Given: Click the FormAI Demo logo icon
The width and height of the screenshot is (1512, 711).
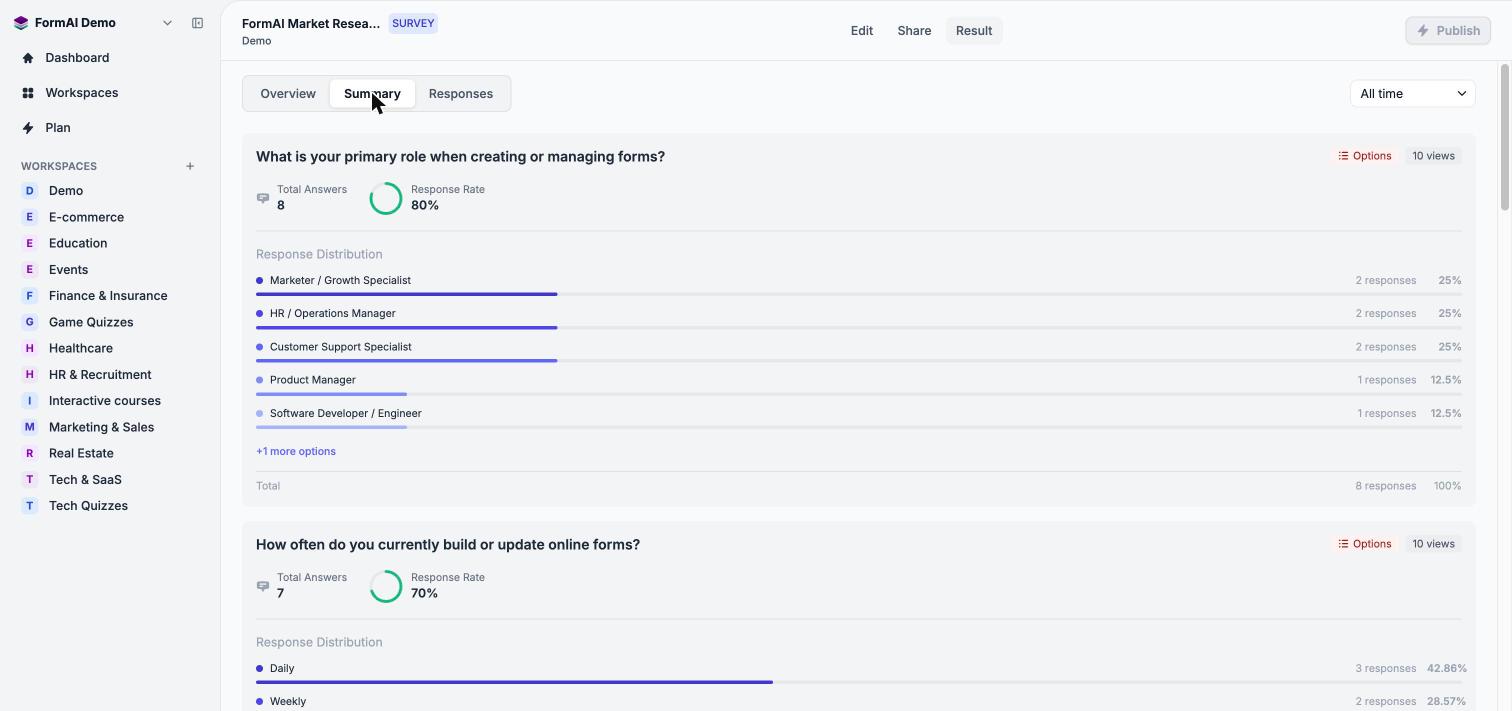Looking at the screenshot, I should point(21,23).
